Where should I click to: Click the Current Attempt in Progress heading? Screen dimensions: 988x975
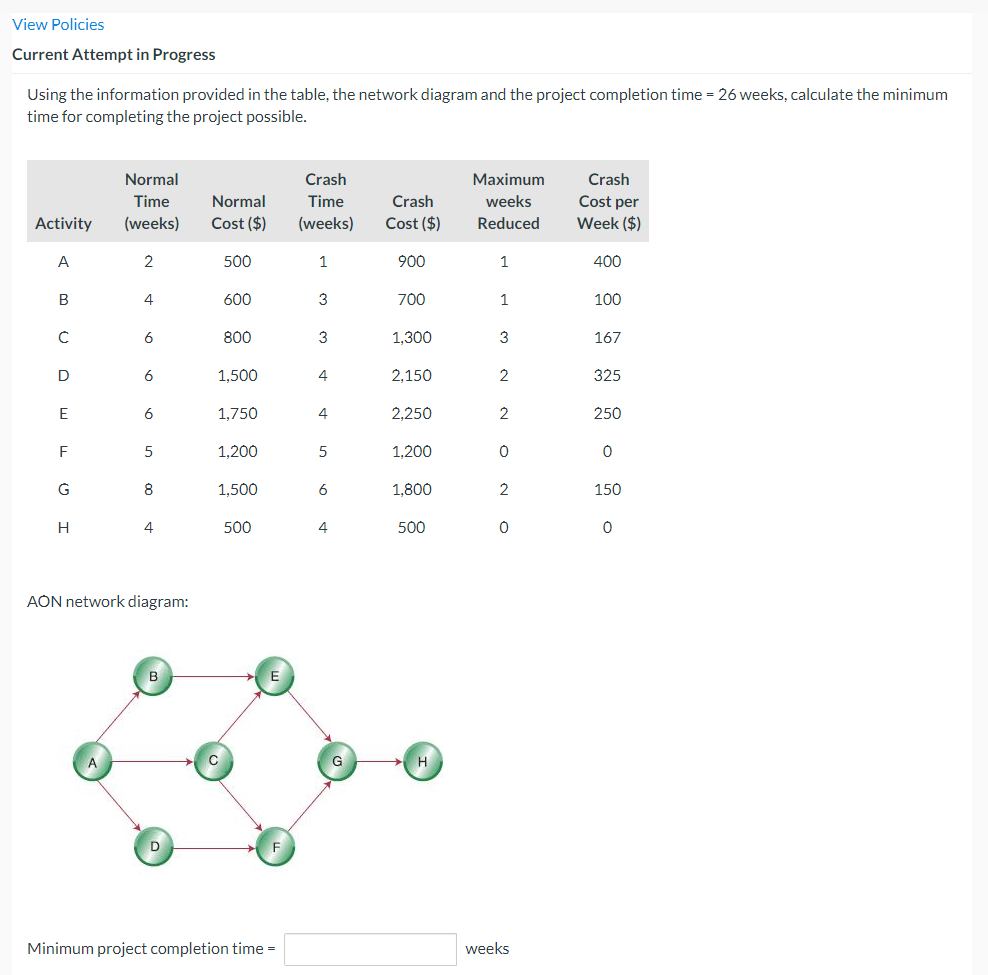coord(112,54)
